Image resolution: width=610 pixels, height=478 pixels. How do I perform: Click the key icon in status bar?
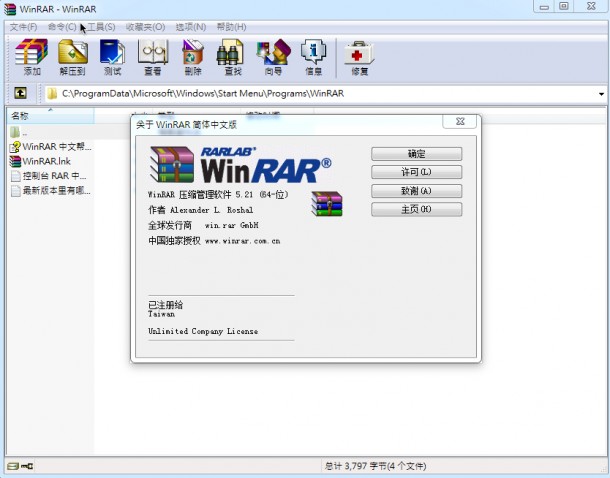tap(27, 466)
